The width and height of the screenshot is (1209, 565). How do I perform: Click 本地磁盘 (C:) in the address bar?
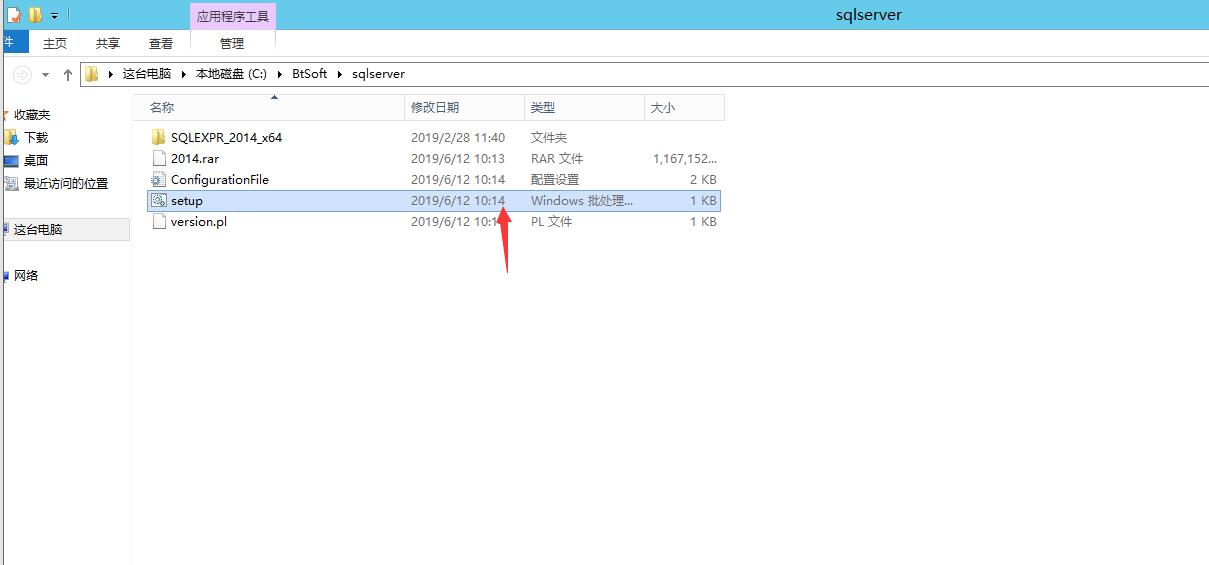click(231, 74)
